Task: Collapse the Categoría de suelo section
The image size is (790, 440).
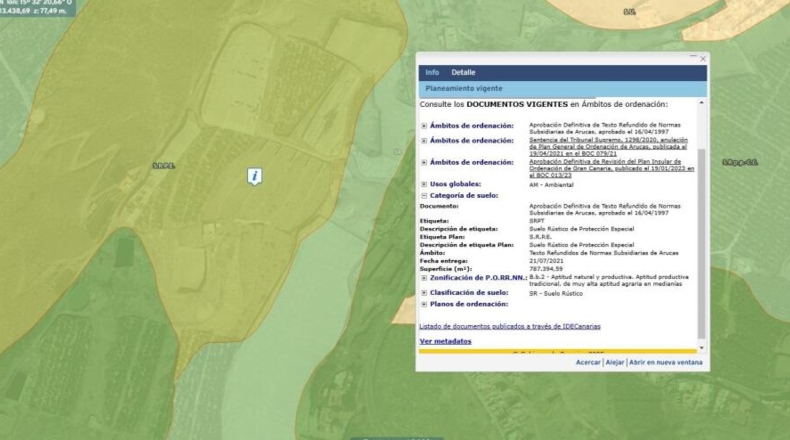Action: (x=424, y=196)
